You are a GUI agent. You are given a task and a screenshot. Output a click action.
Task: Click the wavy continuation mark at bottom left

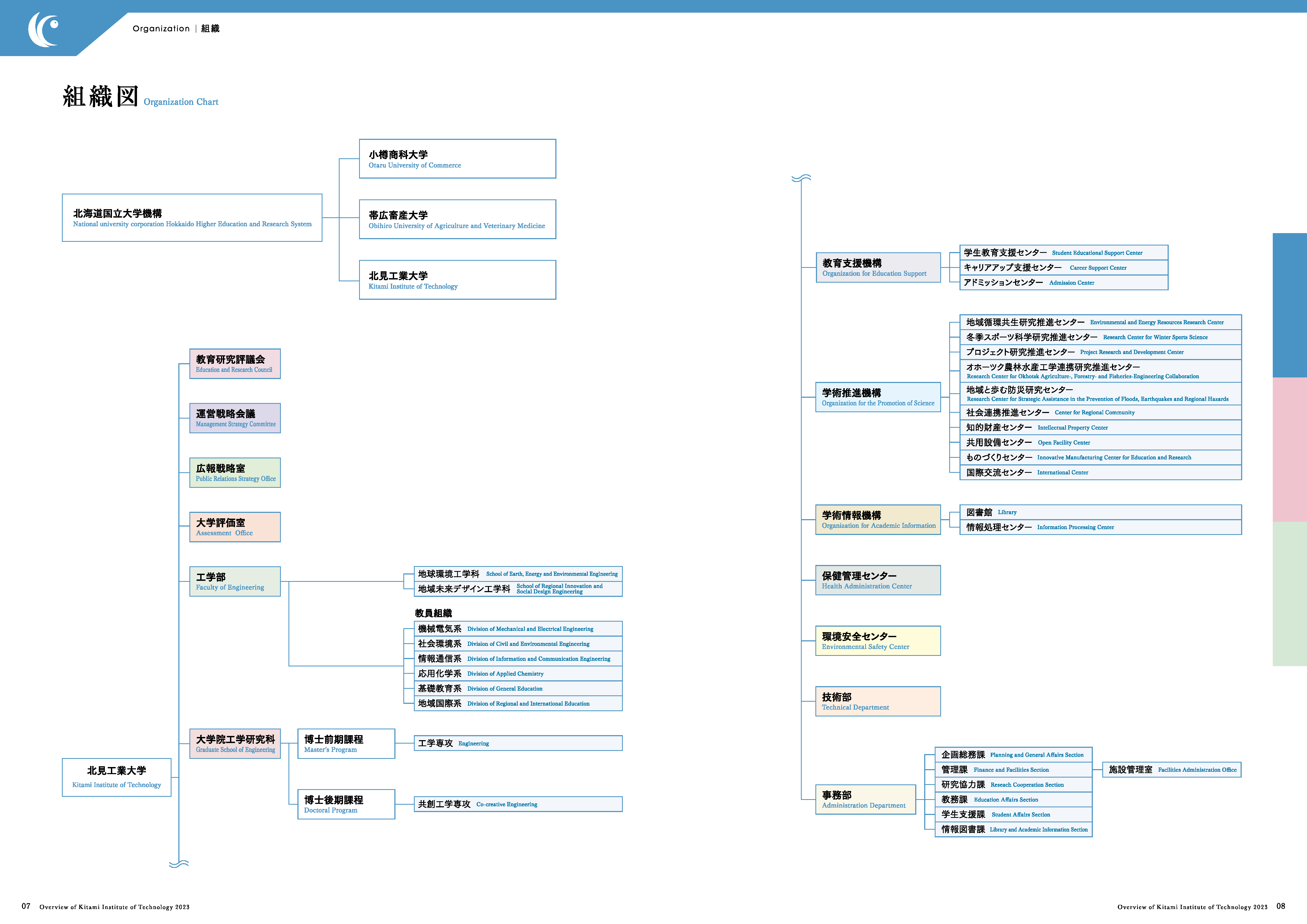179,864
